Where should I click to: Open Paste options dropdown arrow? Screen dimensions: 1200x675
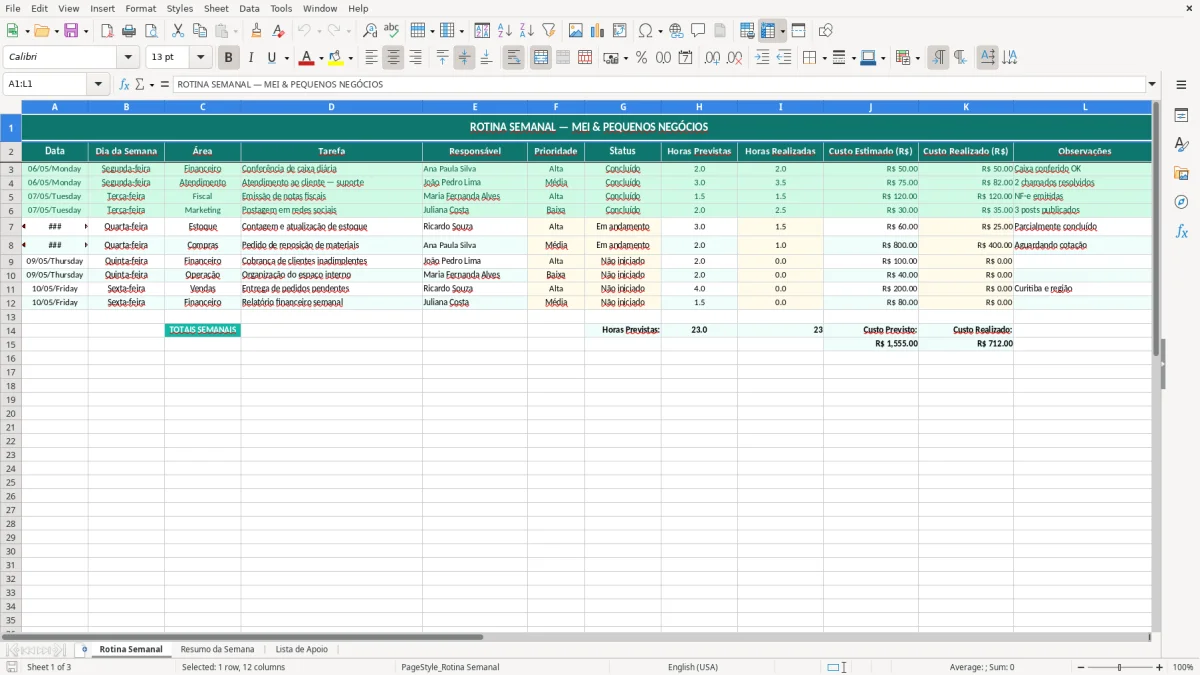tap(235, 31)
